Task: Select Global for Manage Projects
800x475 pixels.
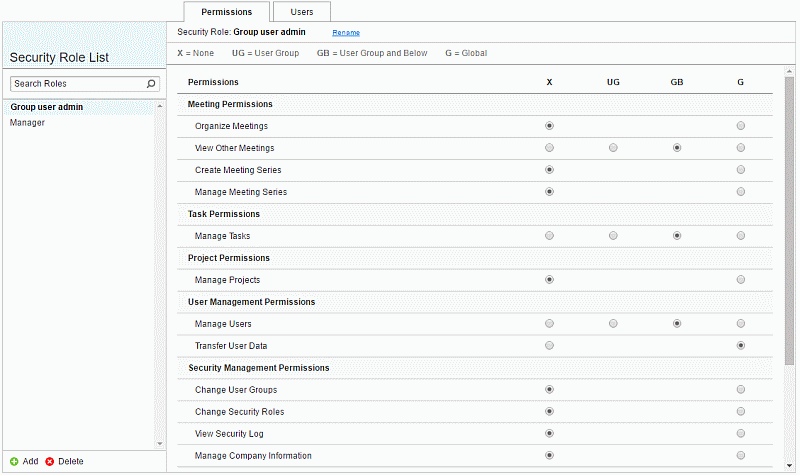Action: click(x=740, y=280)
